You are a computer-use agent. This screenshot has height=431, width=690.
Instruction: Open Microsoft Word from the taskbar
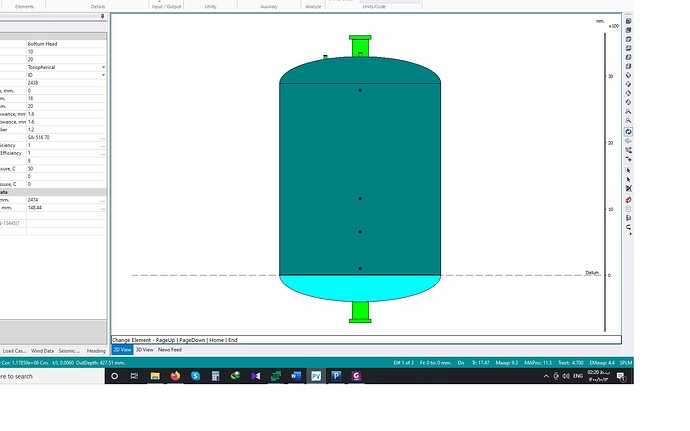[x=296, y=376]
